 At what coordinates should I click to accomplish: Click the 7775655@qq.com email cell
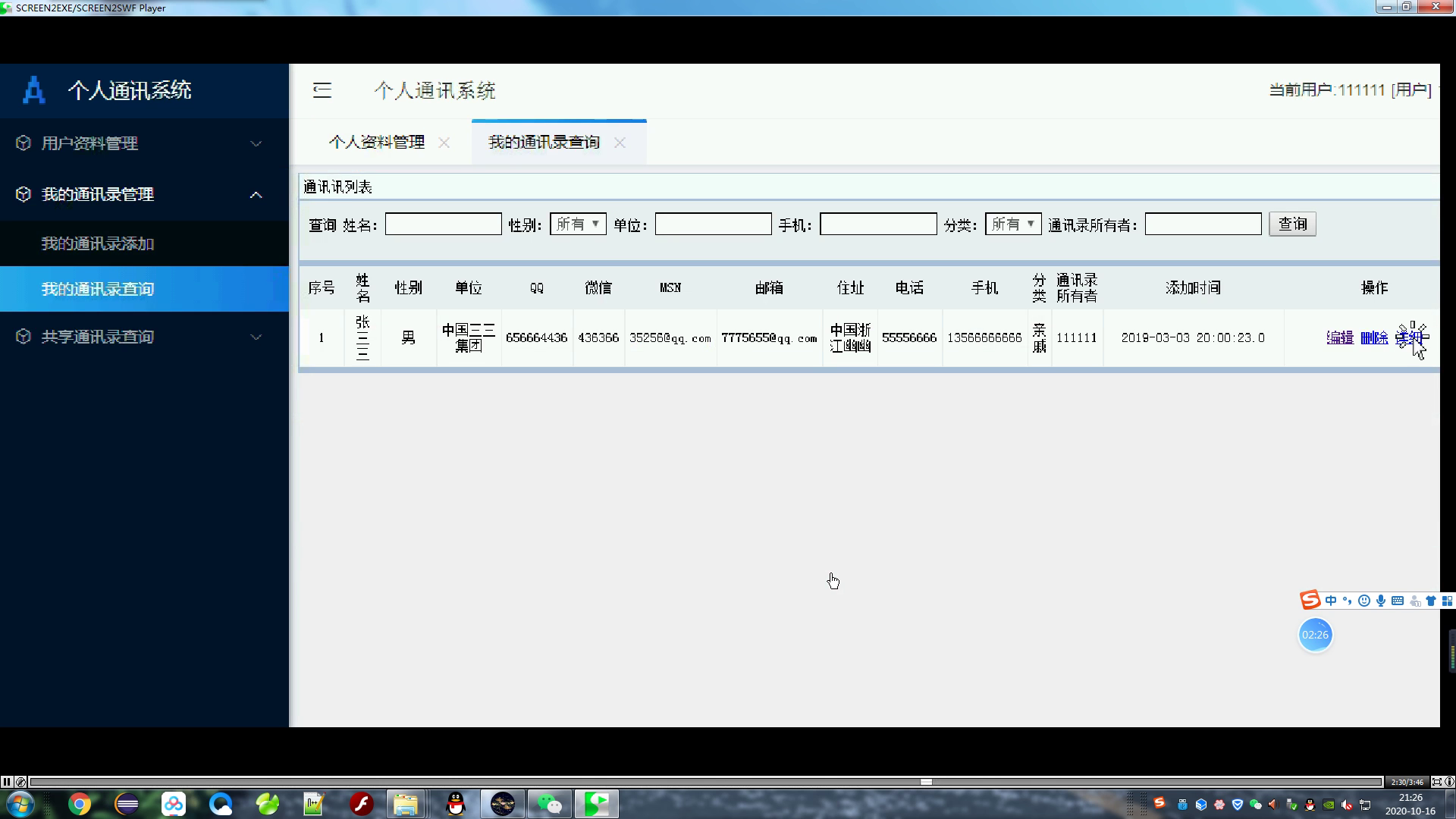click(769, 337)
